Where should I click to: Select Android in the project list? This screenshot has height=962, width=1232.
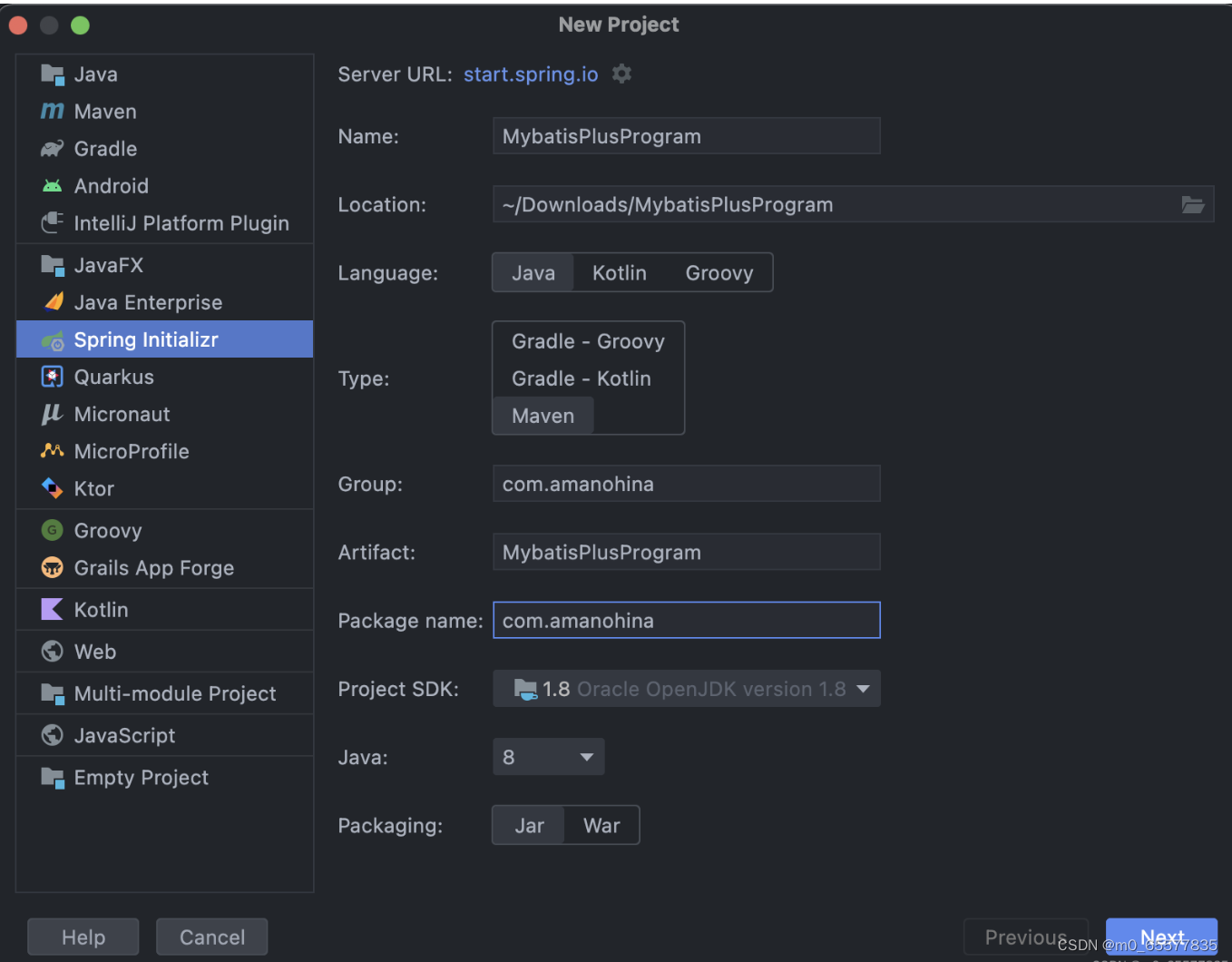[165, 186]
